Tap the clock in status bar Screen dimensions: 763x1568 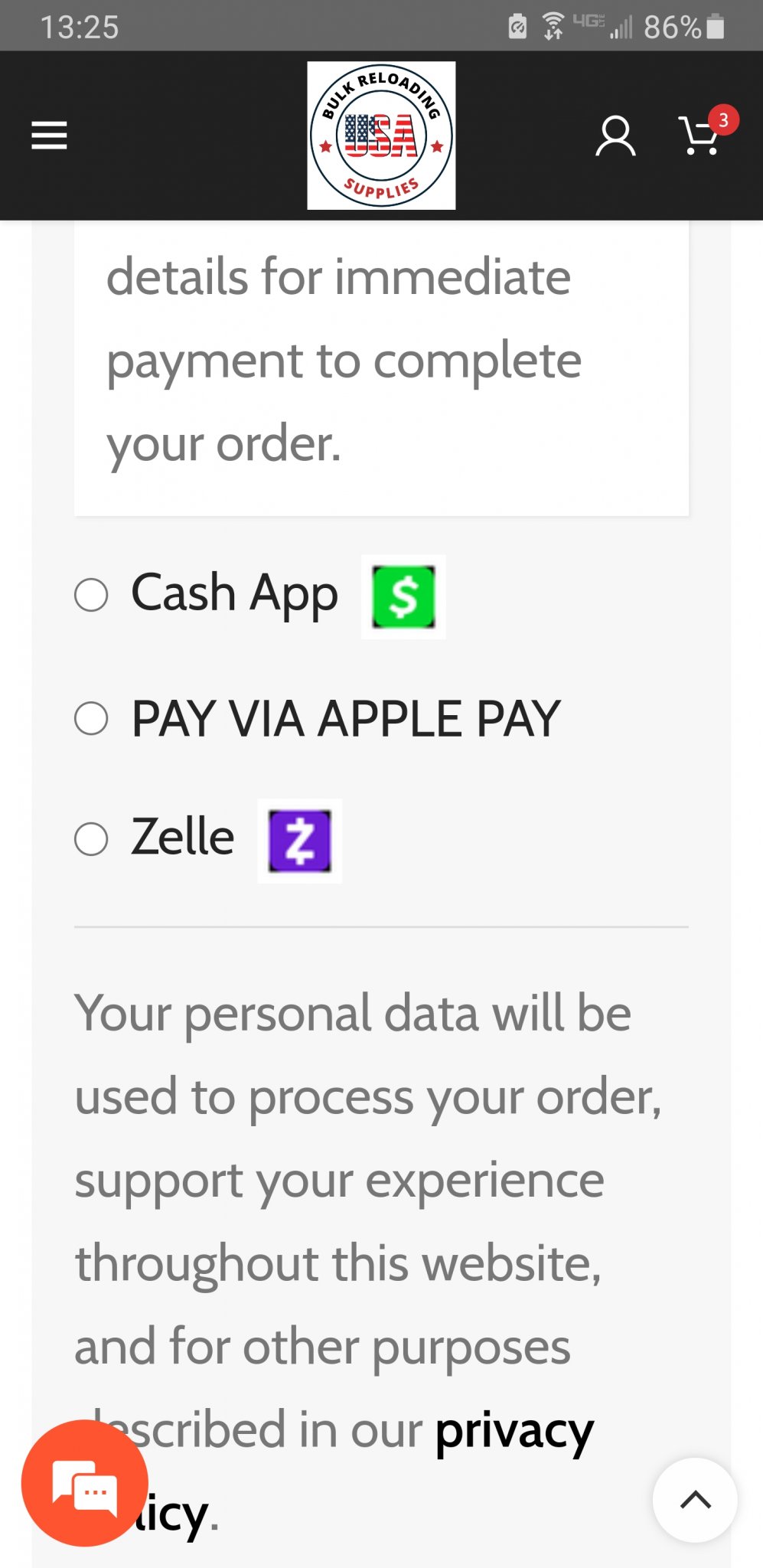pyautogui.click(x=80, y=27)
